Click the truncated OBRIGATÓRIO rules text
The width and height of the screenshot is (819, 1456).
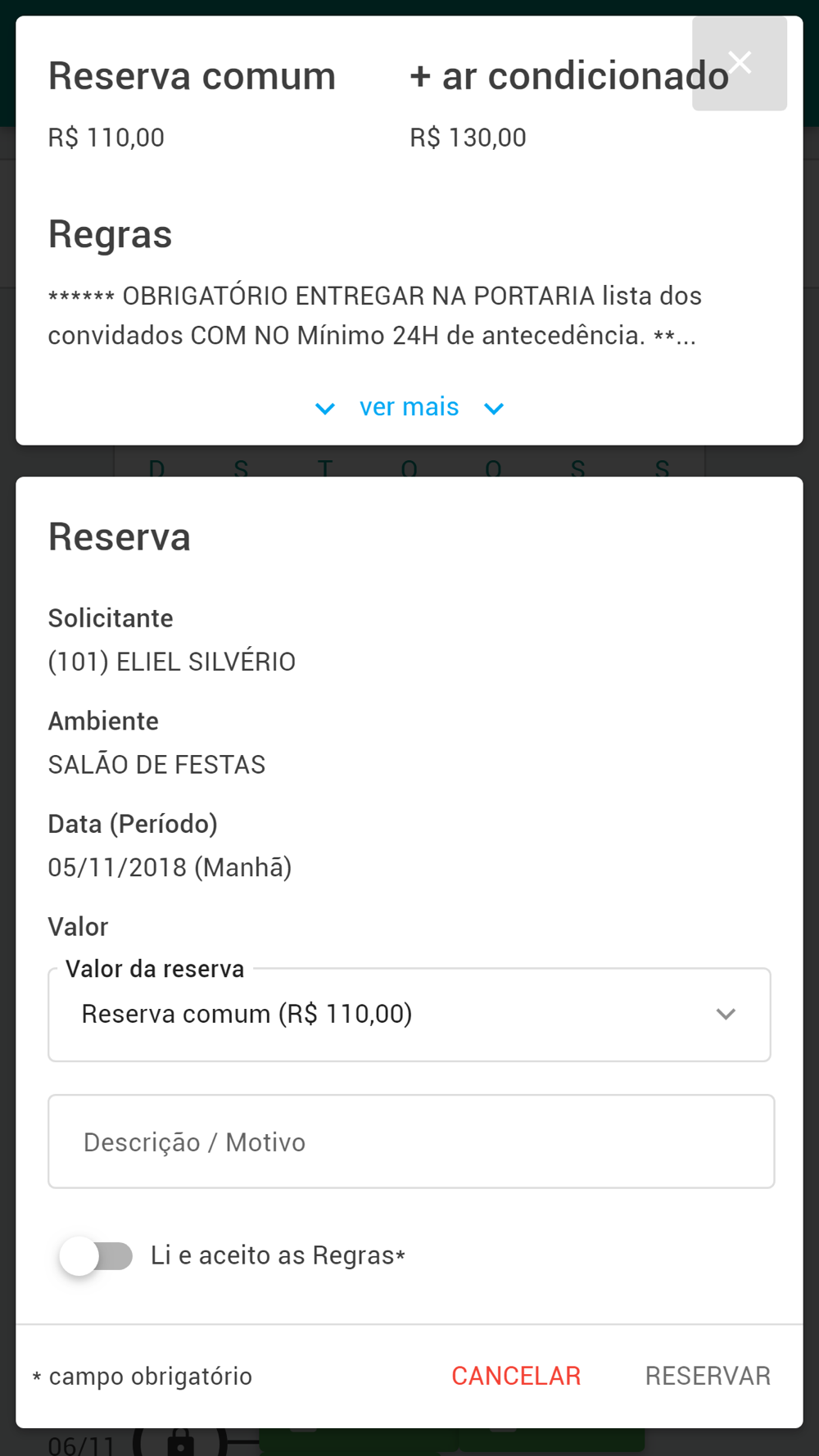(375, 315)
